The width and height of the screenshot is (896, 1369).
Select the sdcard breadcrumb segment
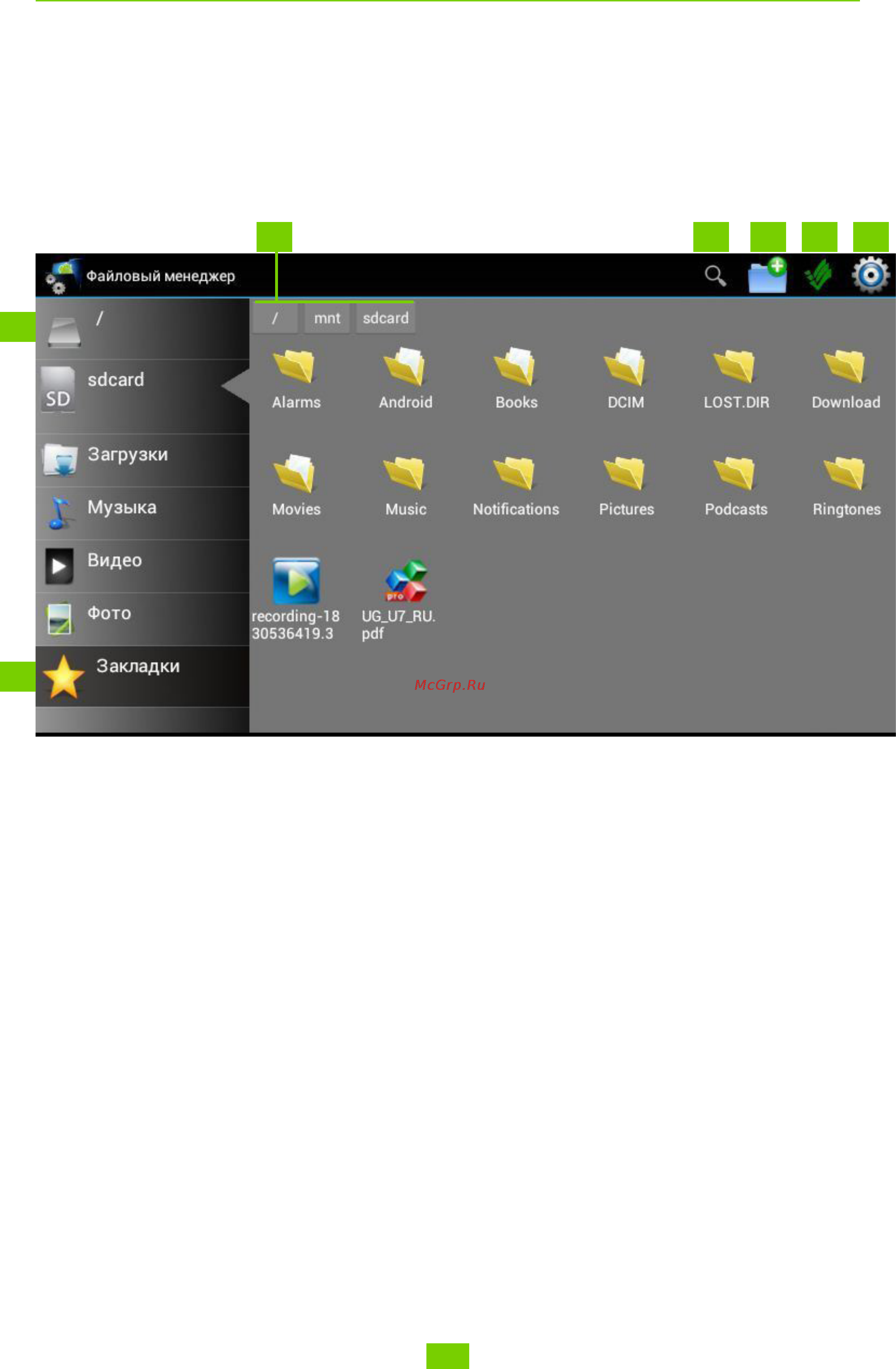click(x=385, y=318)
